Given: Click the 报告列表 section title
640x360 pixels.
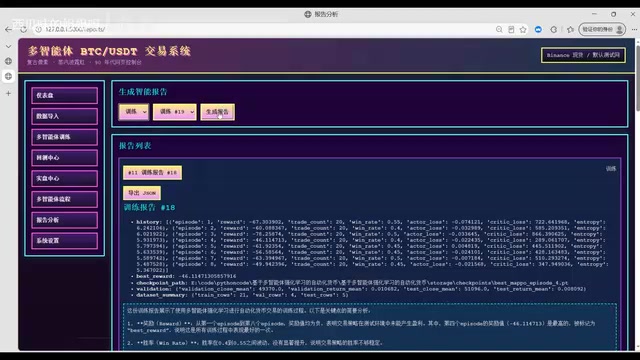Looking at the screenshot, I should [x=135, y=146].
